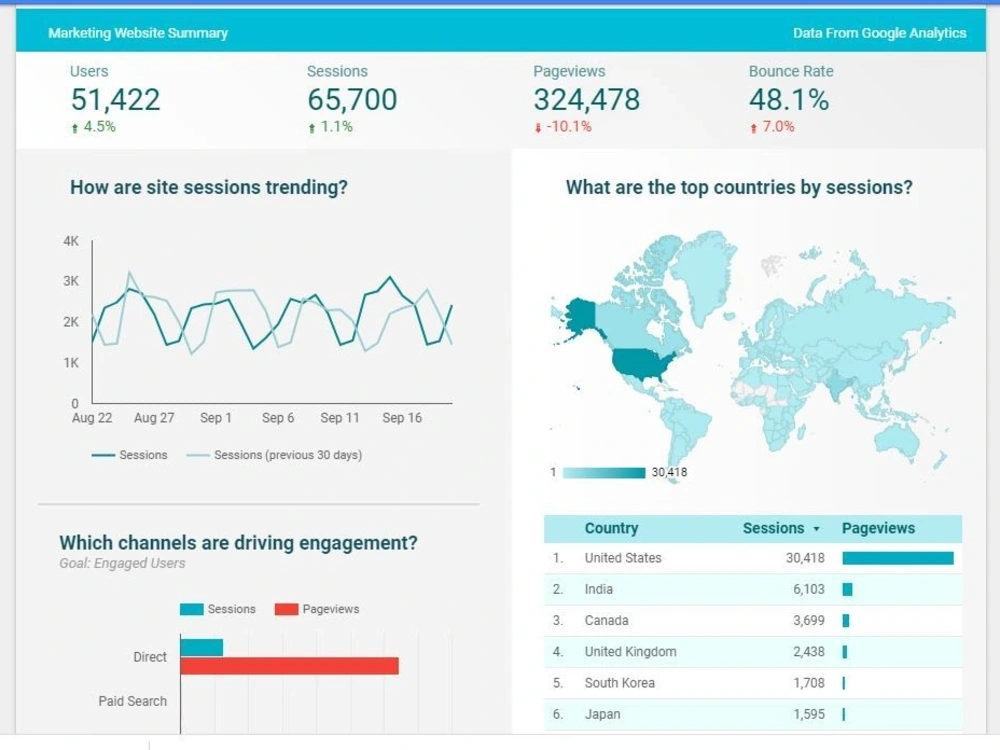This screenshot has width=1000, height=750.
Task: Select the United States table row
Action: 753,558
